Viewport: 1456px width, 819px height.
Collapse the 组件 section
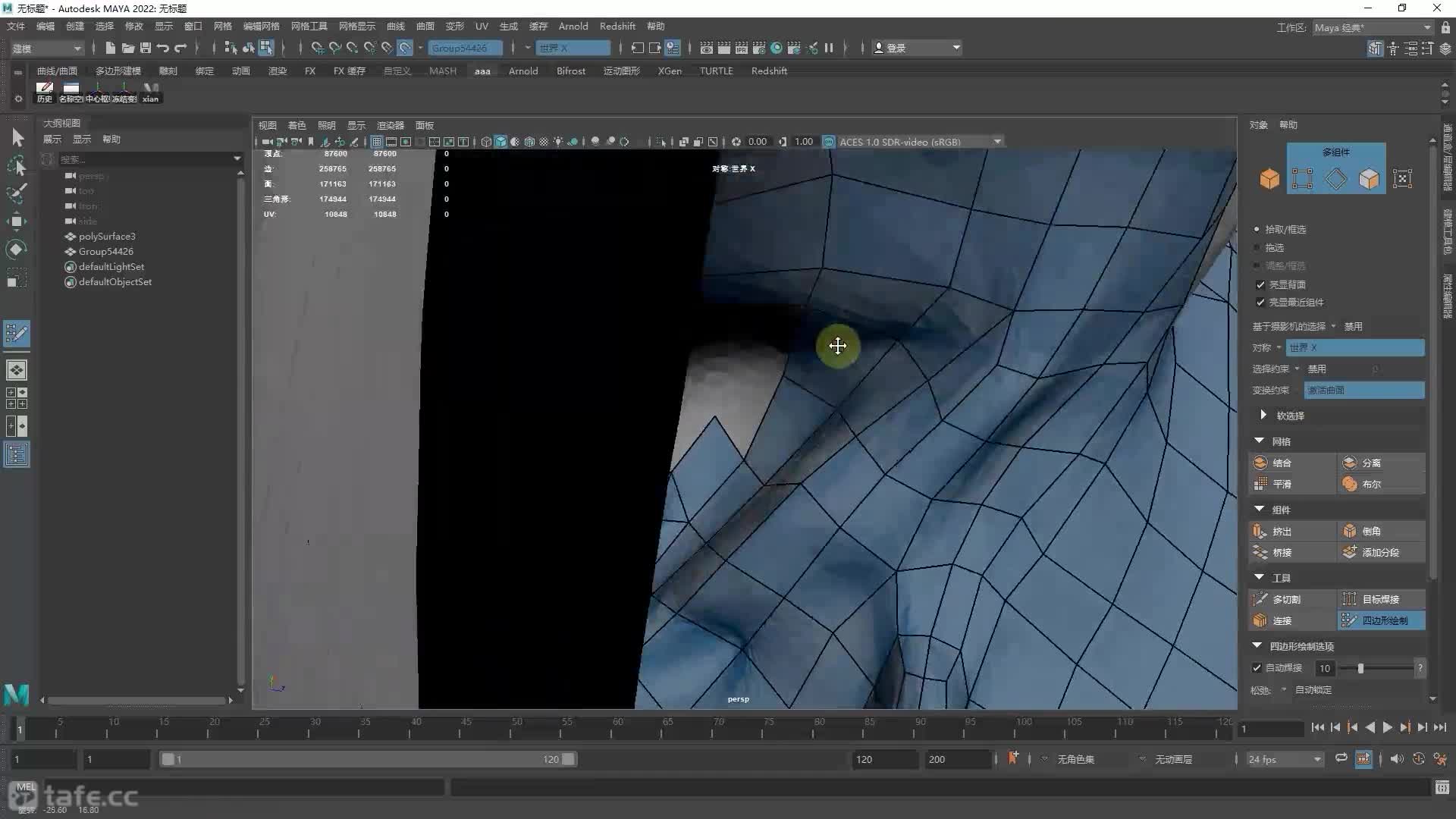tap(1260, 509)
